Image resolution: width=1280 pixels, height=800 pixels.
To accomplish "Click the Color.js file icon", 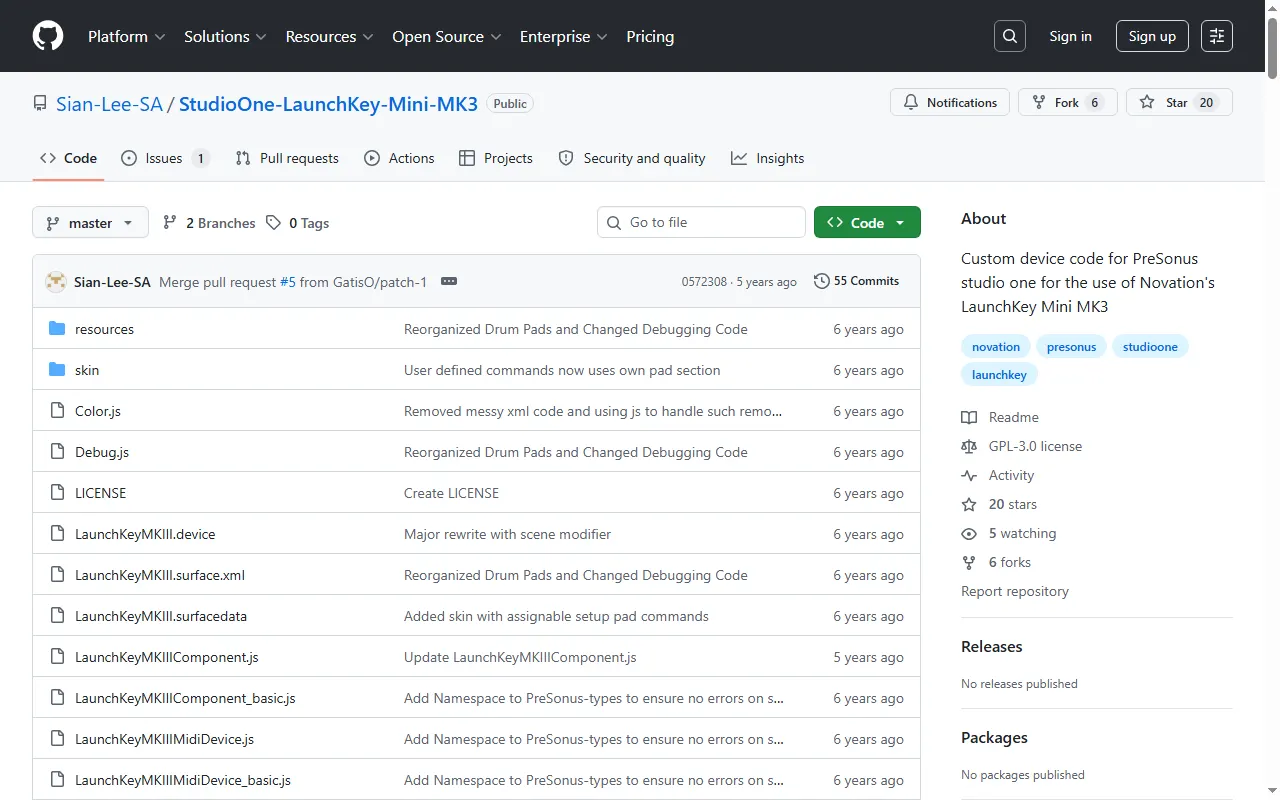I will coord(57,411).
